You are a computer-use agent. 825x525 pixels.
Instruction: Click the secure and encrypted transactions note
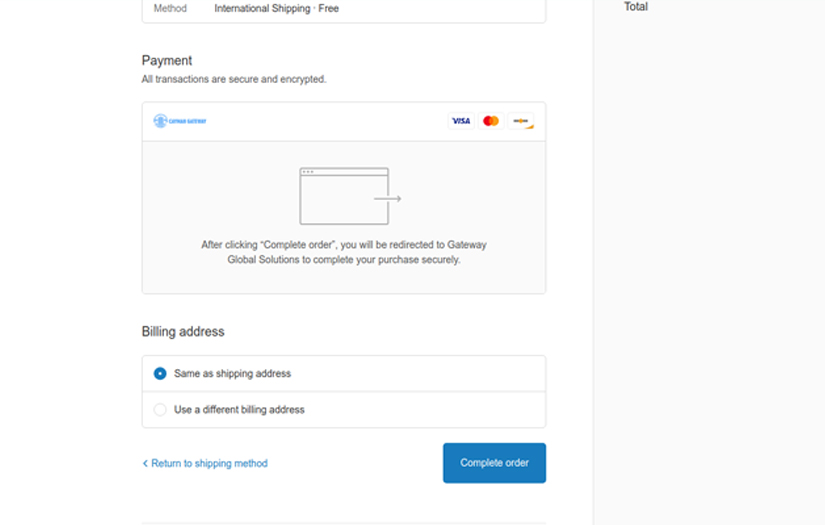234,79
